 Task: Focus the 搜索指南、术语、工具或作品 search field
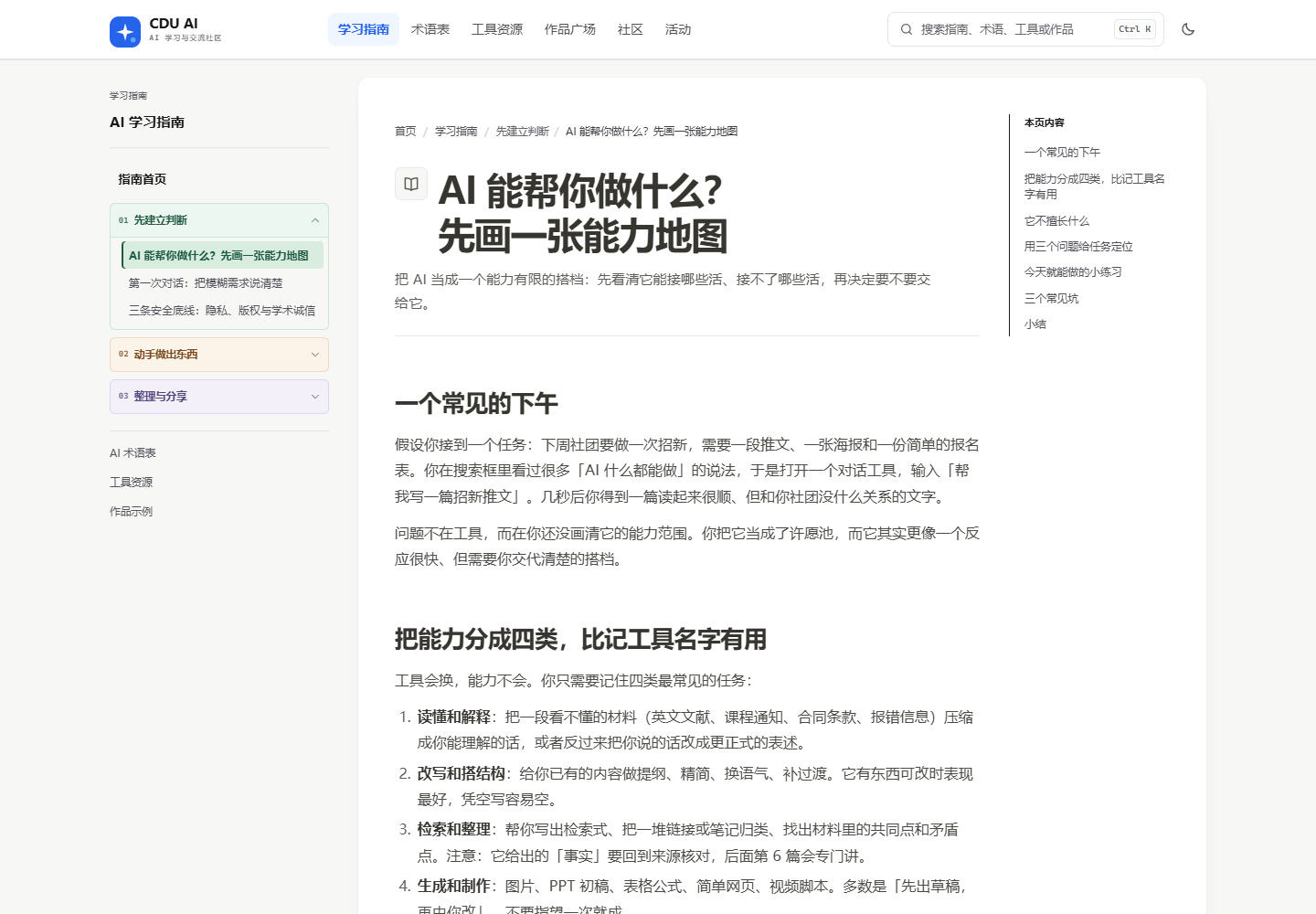pos(1025,29)
